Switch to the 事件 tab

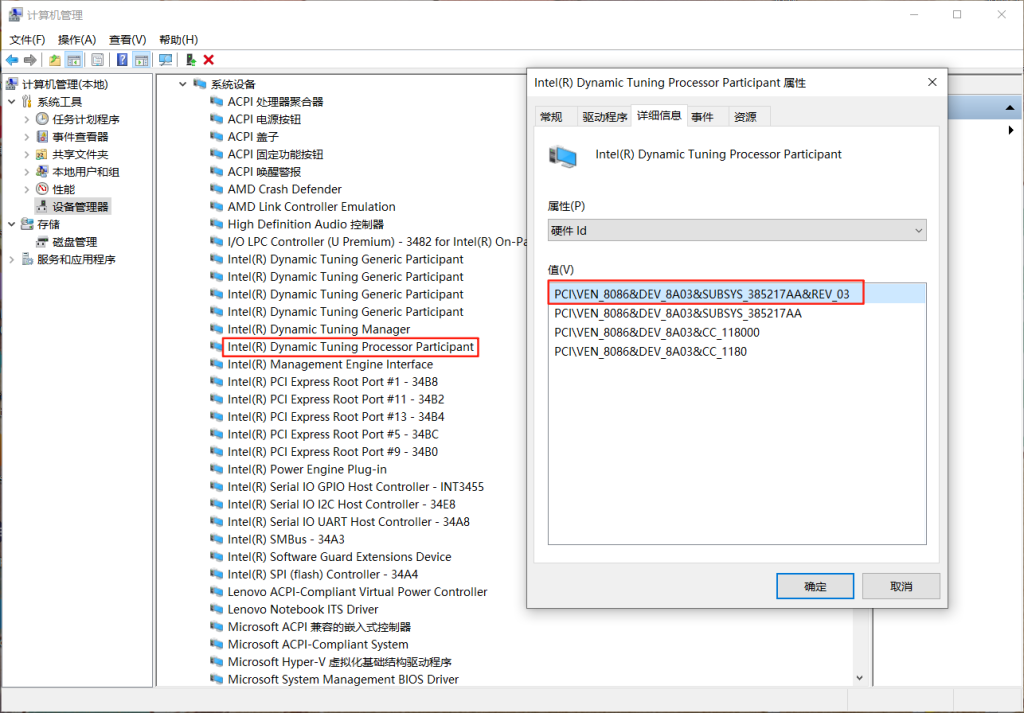702,117
